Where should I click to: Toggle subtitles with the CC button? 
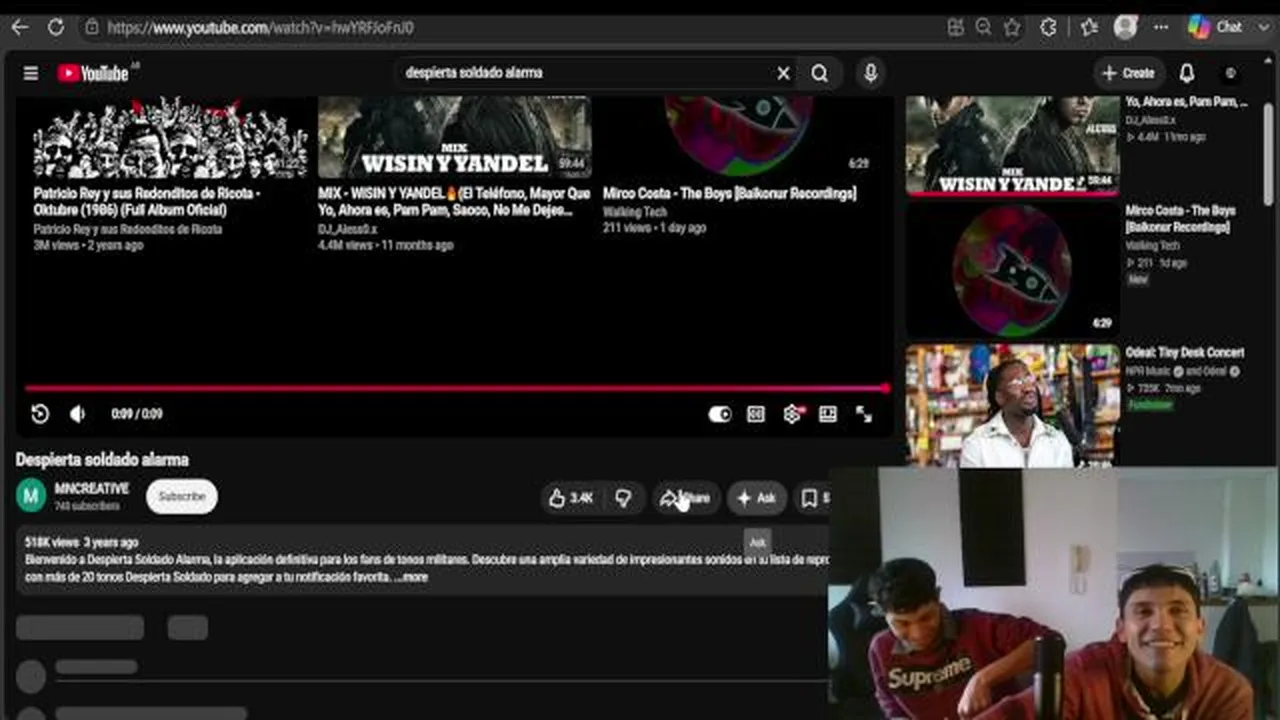[x=756, y=414]
